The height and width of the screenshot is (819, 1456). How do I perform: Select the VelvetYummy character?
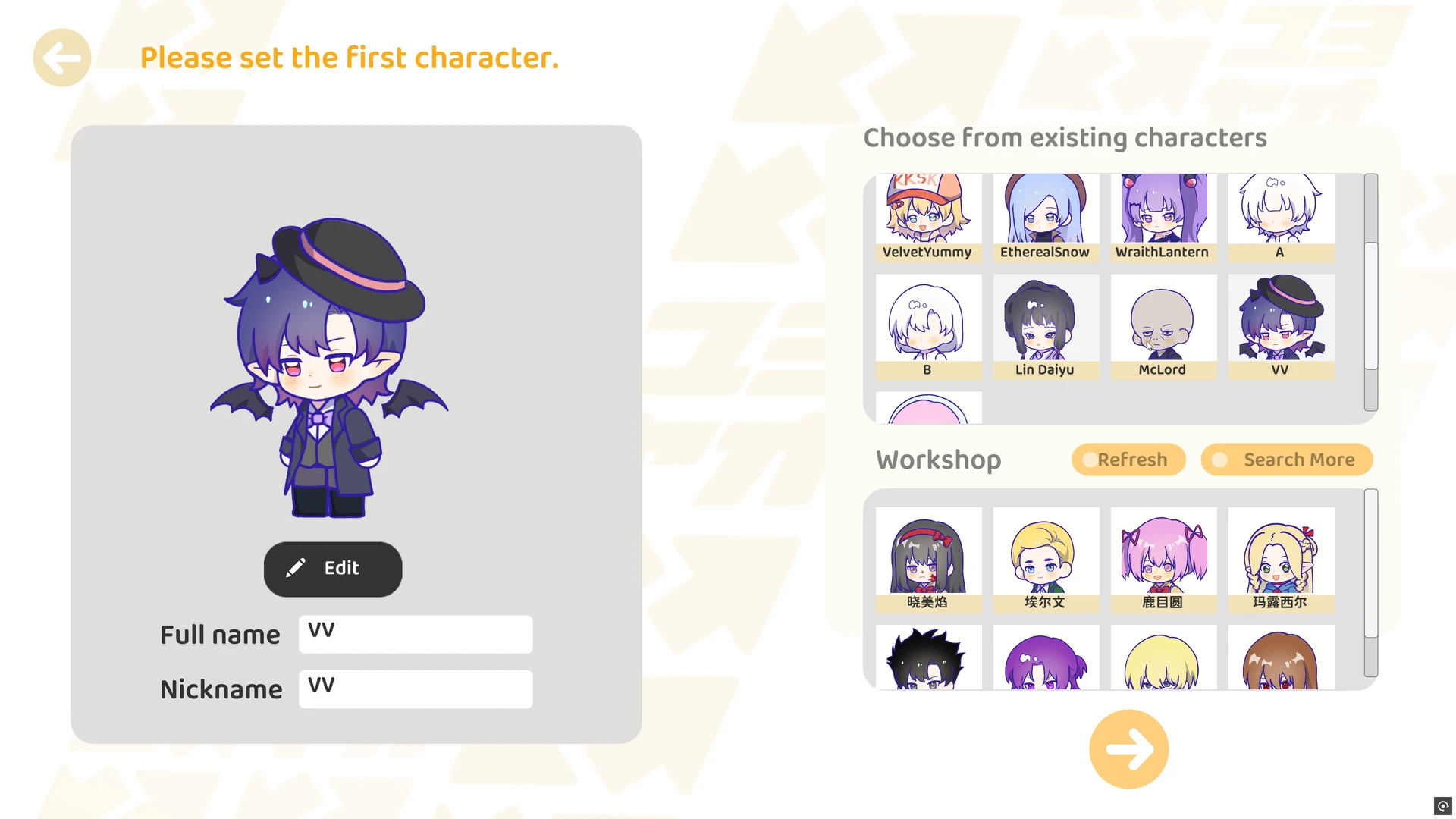tap(928, 218)
